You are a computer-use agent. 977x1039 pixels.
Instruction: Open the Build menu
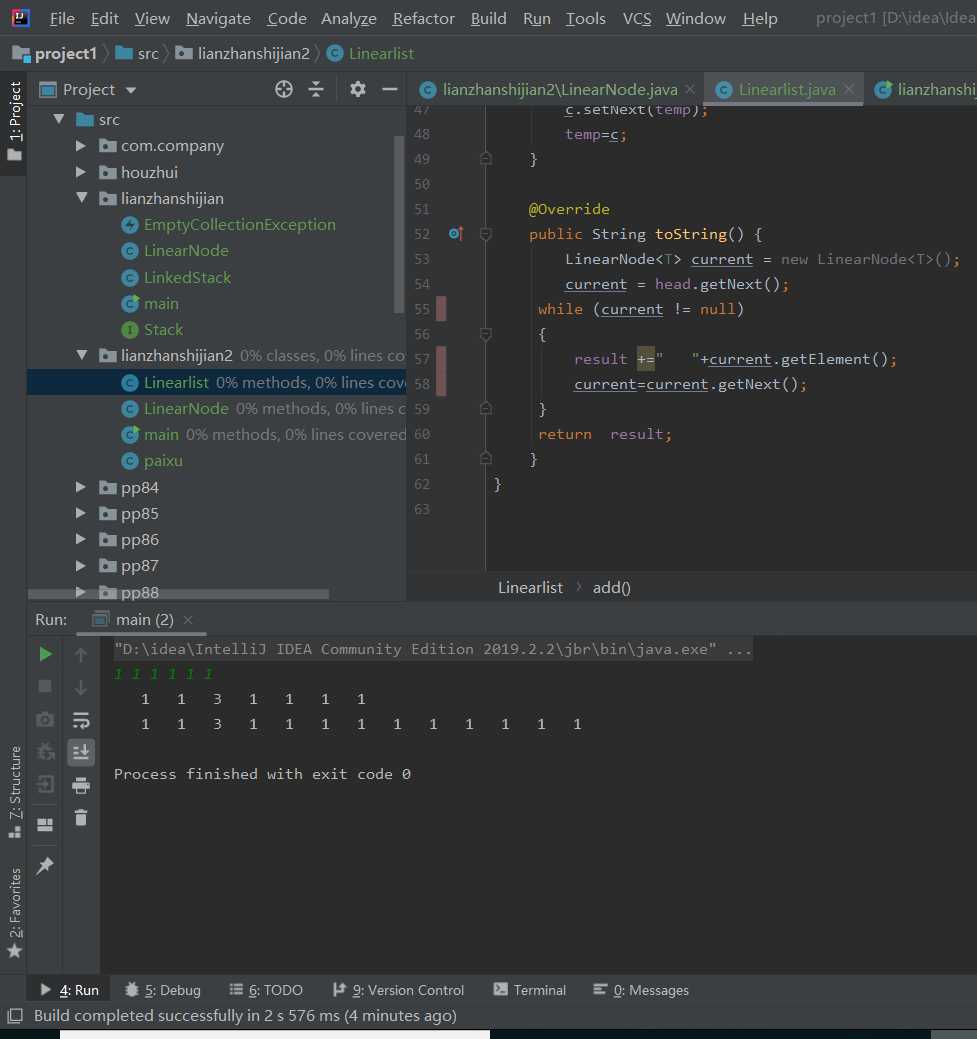coord(488,19)
